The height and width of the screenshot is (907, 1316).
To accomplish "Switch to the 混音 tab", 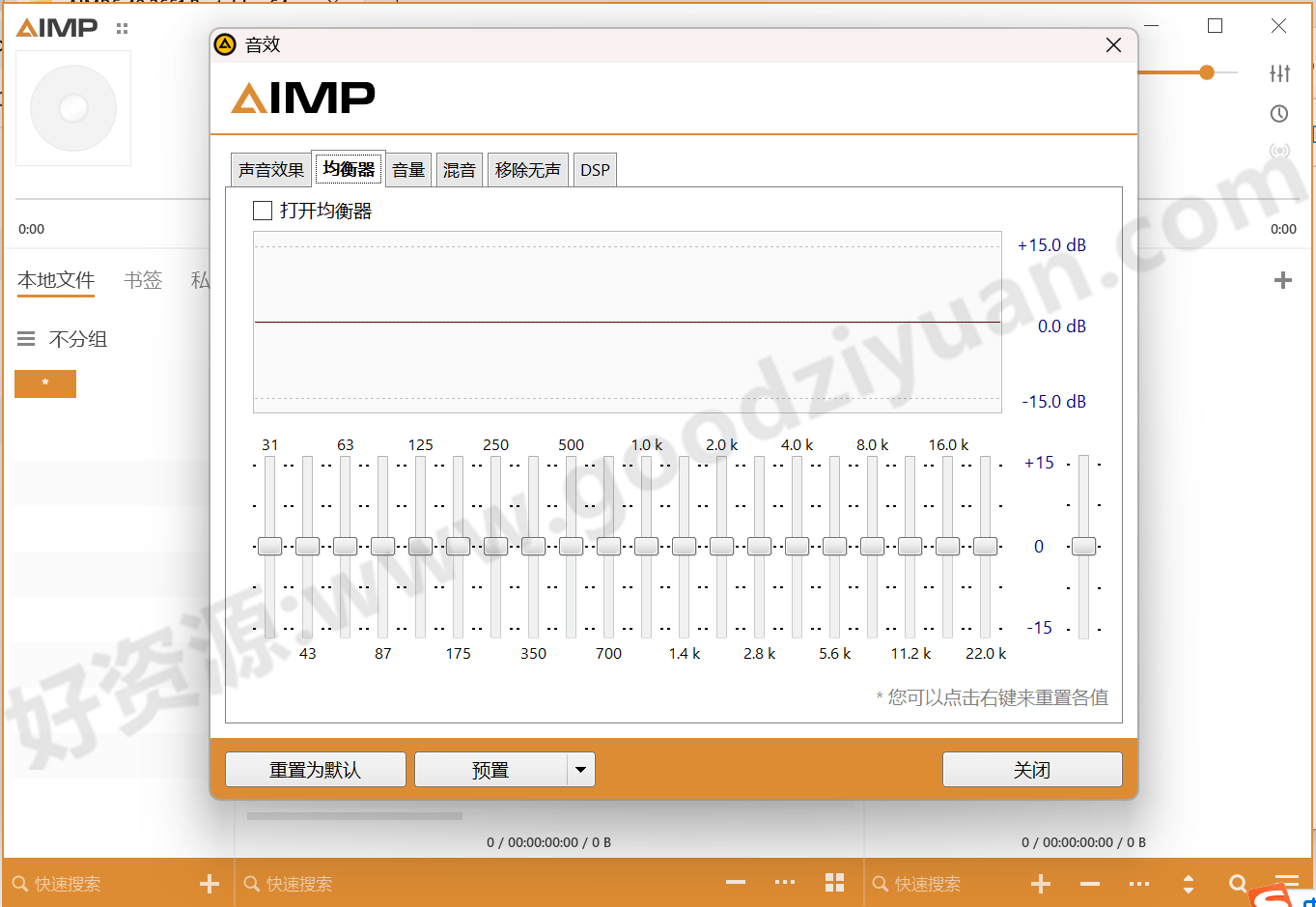I will click(459, 169).
